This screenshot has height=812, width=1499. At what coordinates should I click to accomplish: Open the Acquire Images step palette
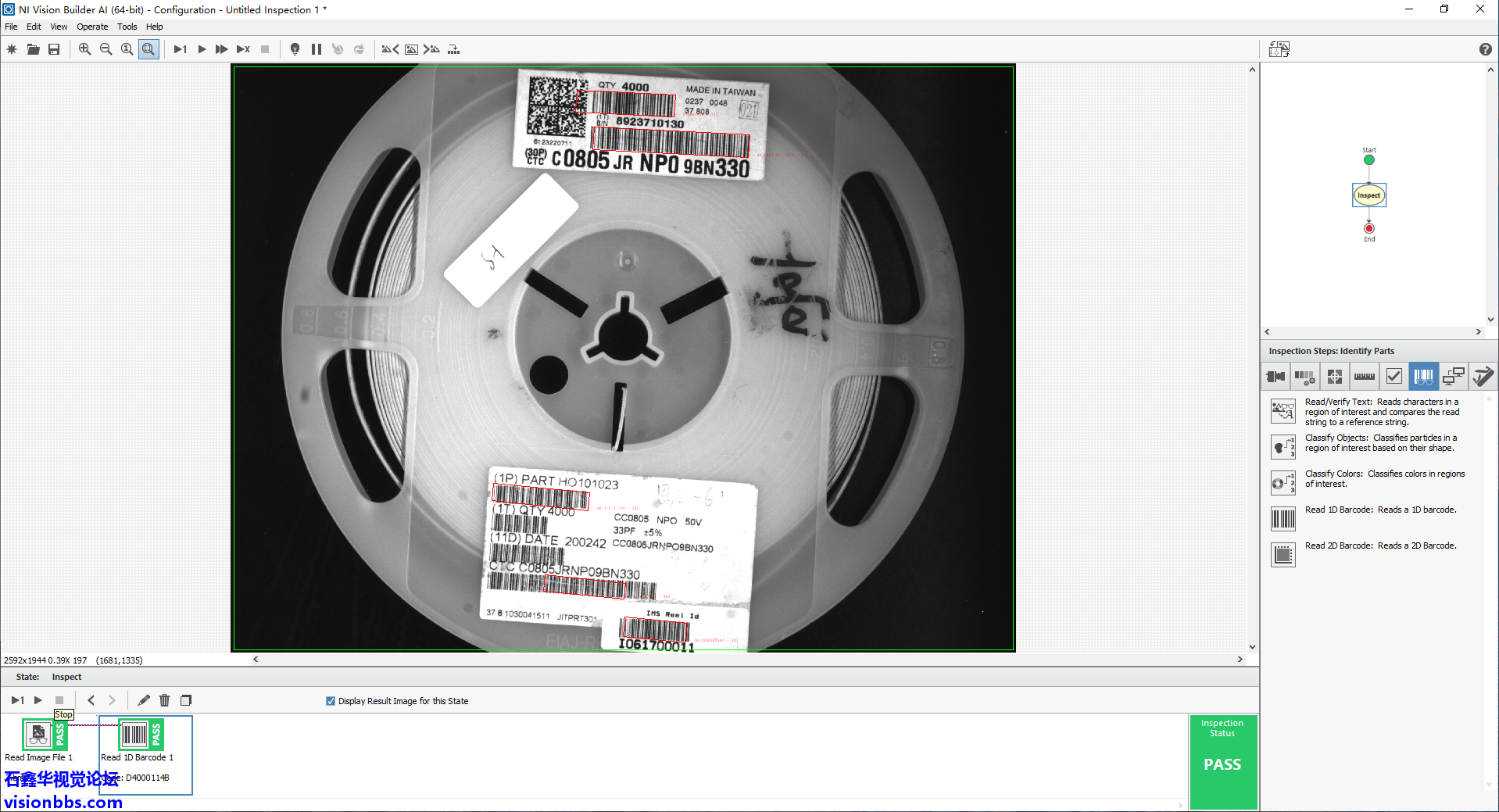(x=1275, y=377)
